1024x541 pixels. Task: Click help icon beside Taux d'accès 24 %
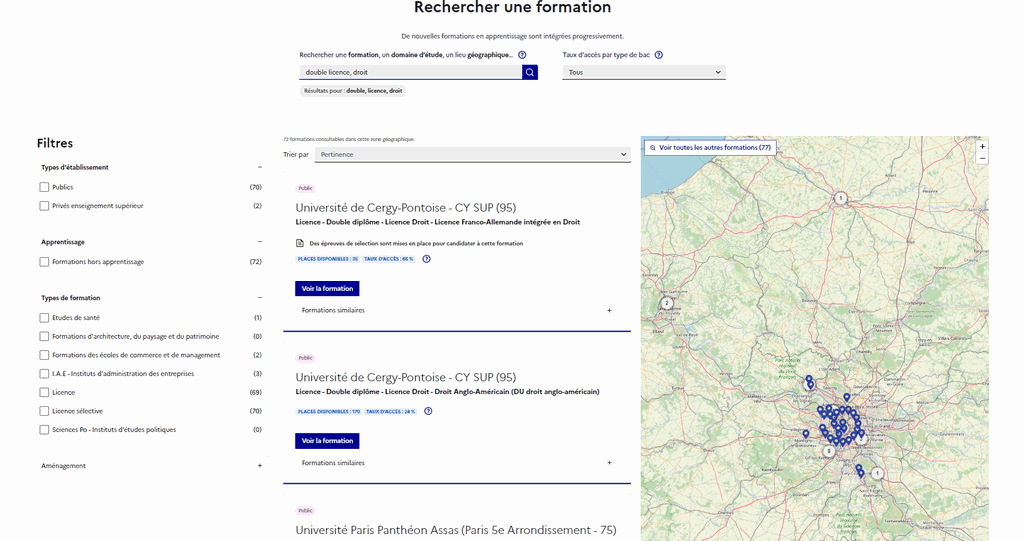[x=428, y=411]
